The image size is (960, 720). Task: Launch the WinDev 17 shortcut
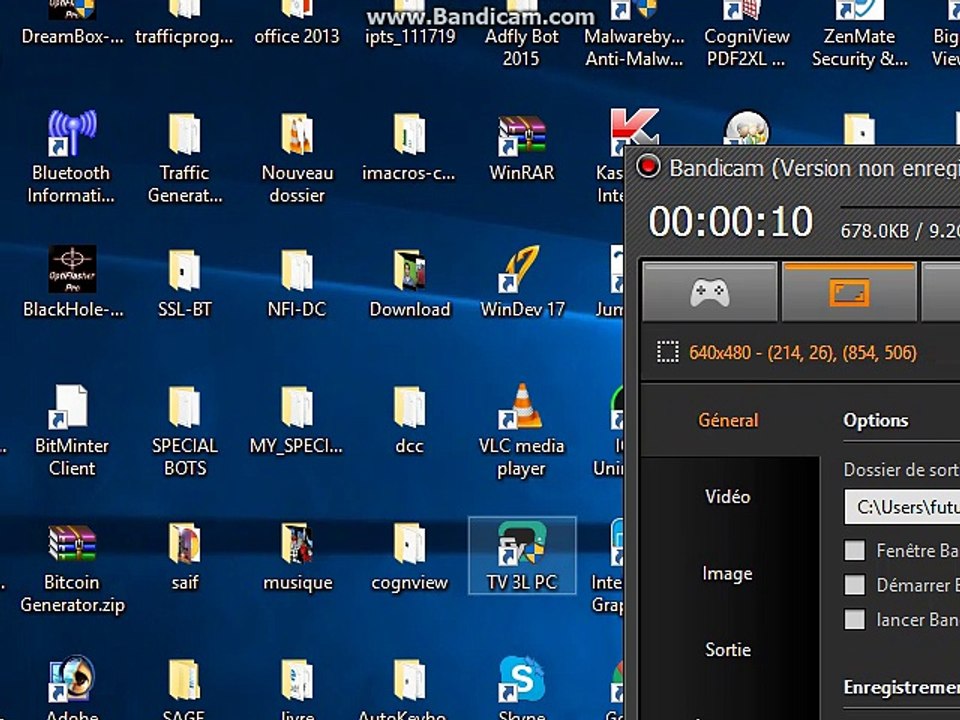click(522, 283)
